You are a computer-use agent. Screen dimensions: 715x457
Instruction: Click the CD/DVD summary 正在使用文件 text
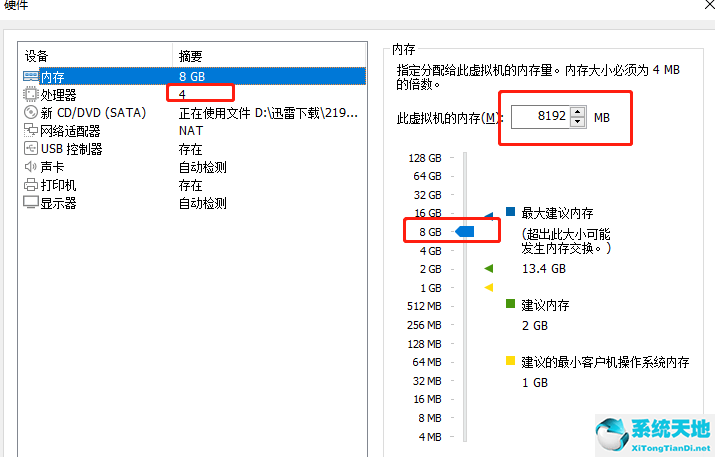[x=268, y=113]
